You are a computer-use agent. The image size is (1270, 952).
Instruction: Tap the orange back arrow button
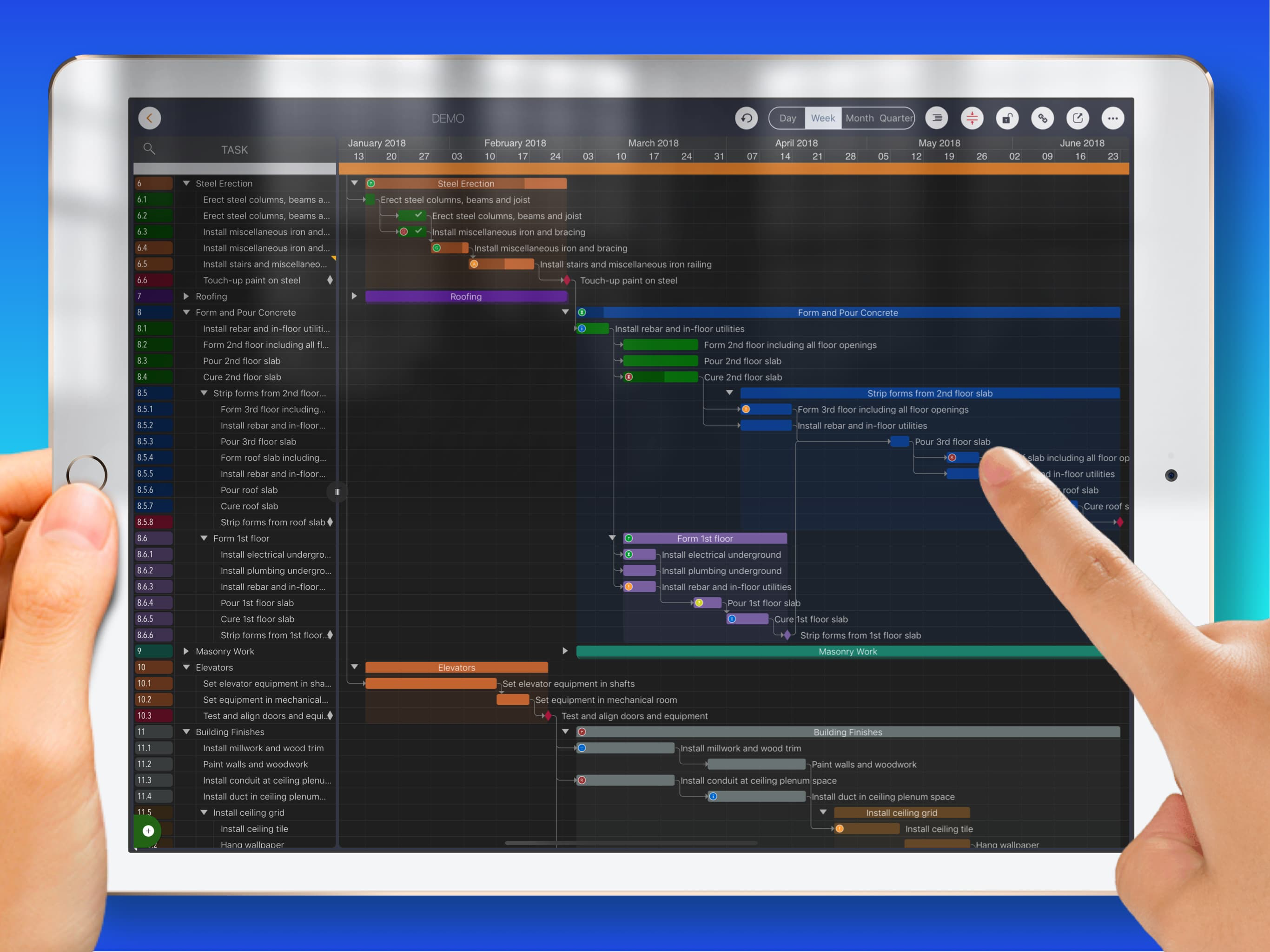(149, 118)
